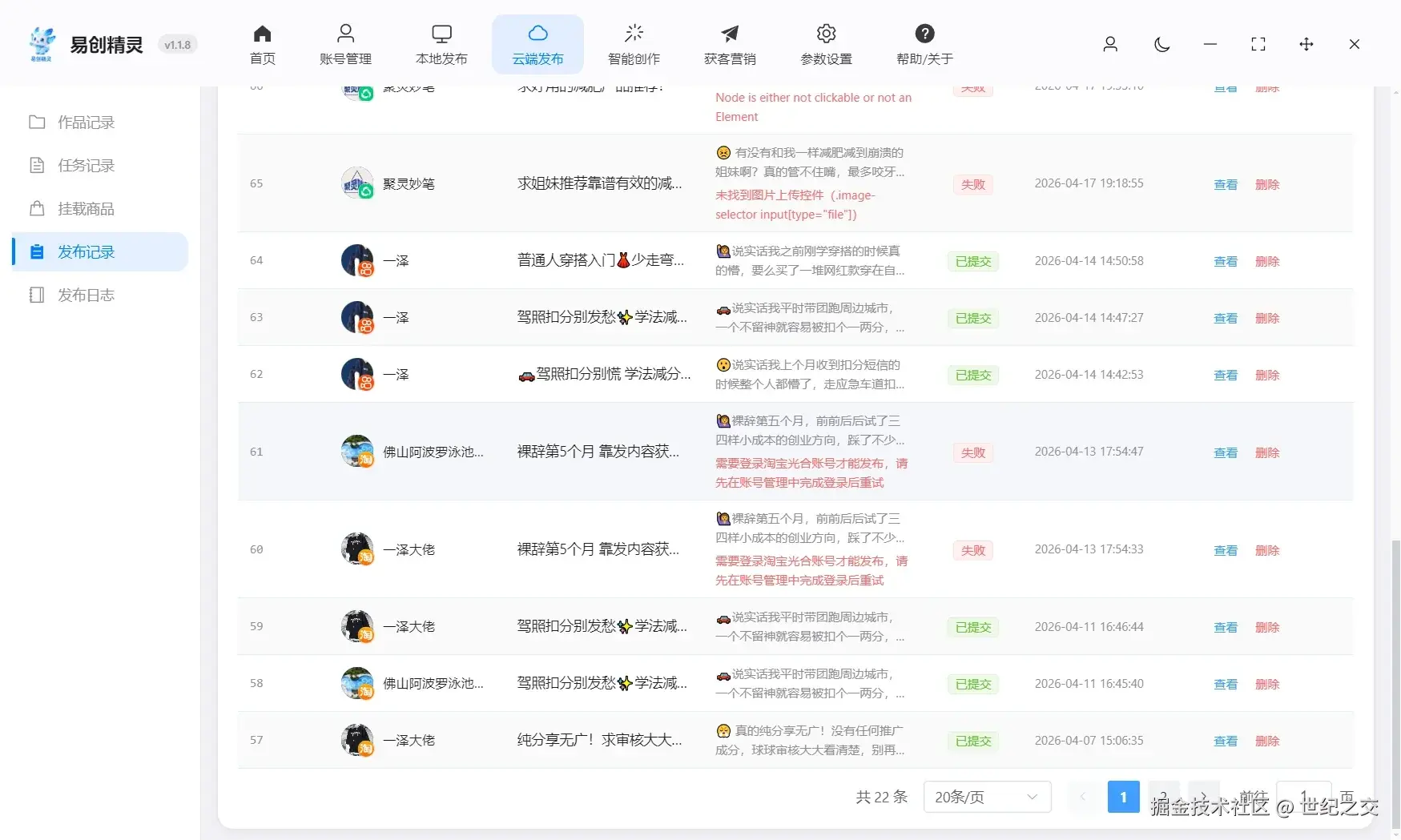Click 删除 for record 58
This screenshot has height=840, width=1401.
1267,684
